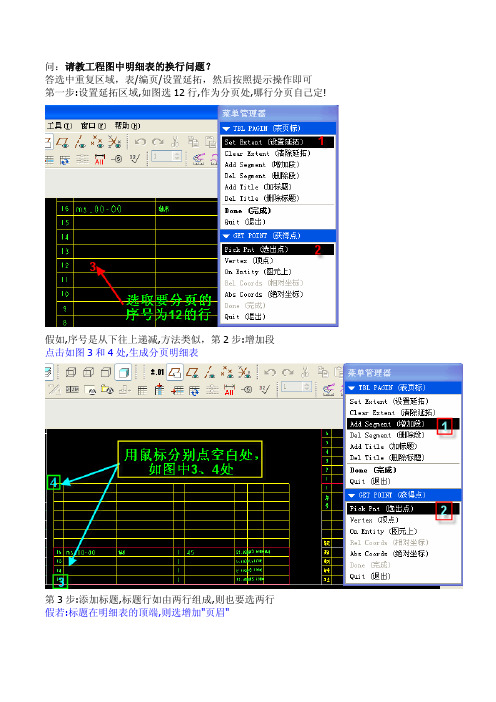Select highlighted Pick Pnt in the first figure
Screen dimensions: 496x702
(x=278, y=249)
